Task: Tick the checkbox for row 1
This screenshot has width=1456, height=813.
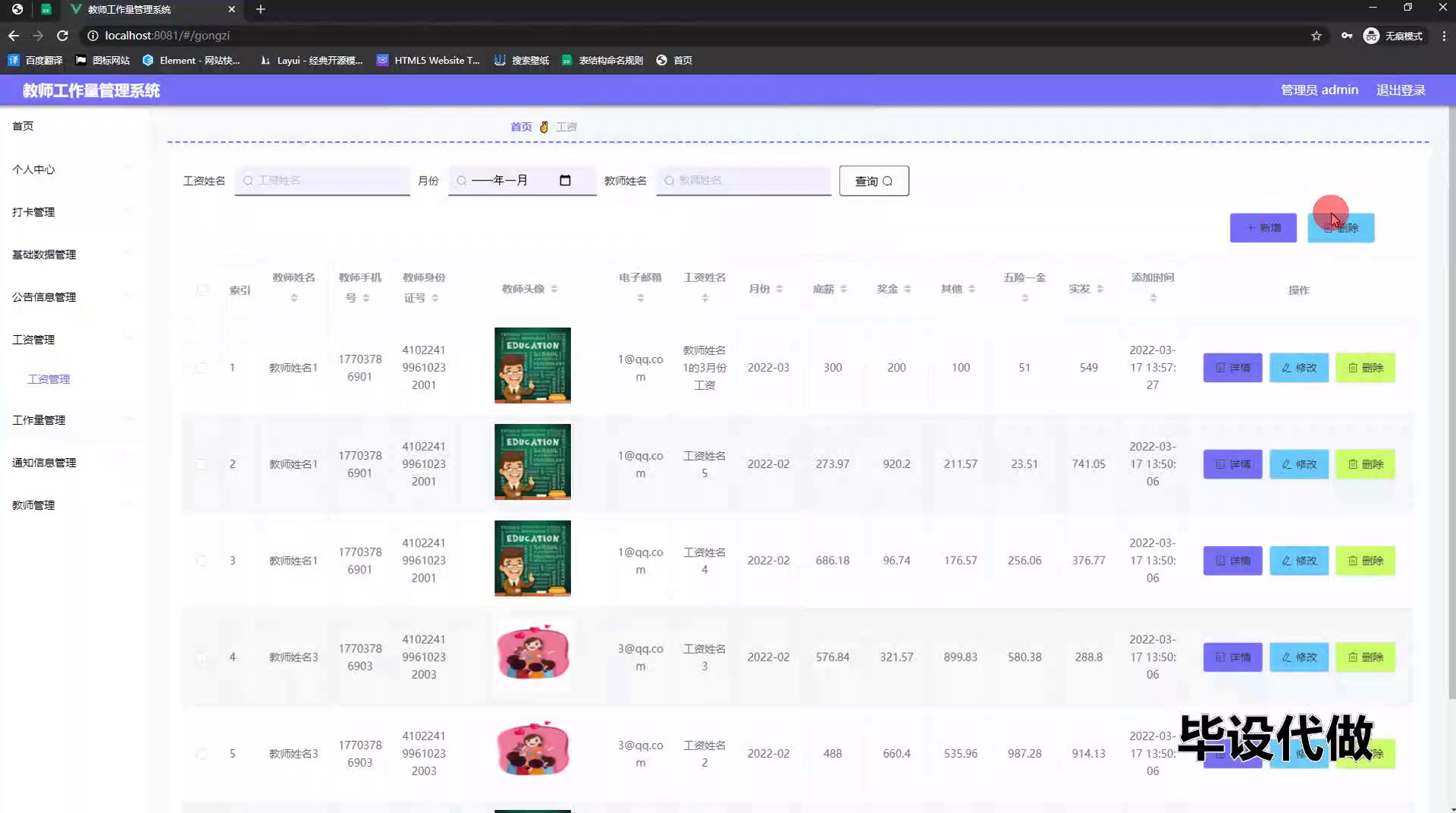Action: pyautogui.click(x=202, y=368)
